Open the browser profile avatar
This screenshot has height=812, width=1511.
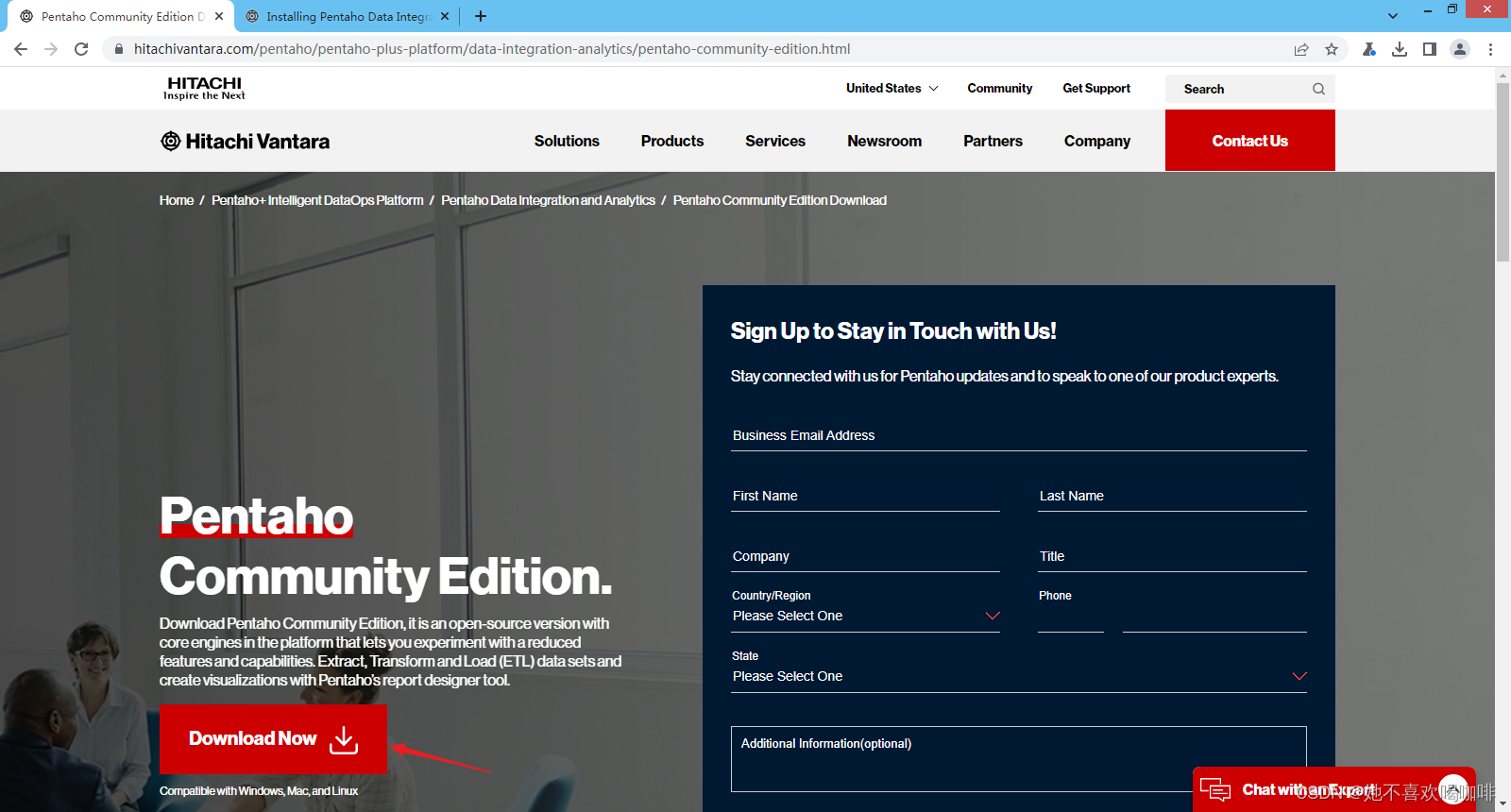coord(1460,49)
